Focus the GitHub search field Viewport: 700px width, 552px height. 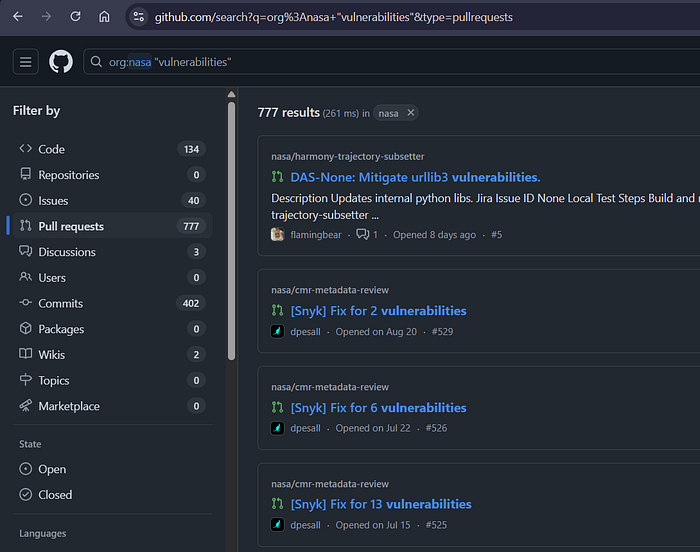[x=393, y=62]
